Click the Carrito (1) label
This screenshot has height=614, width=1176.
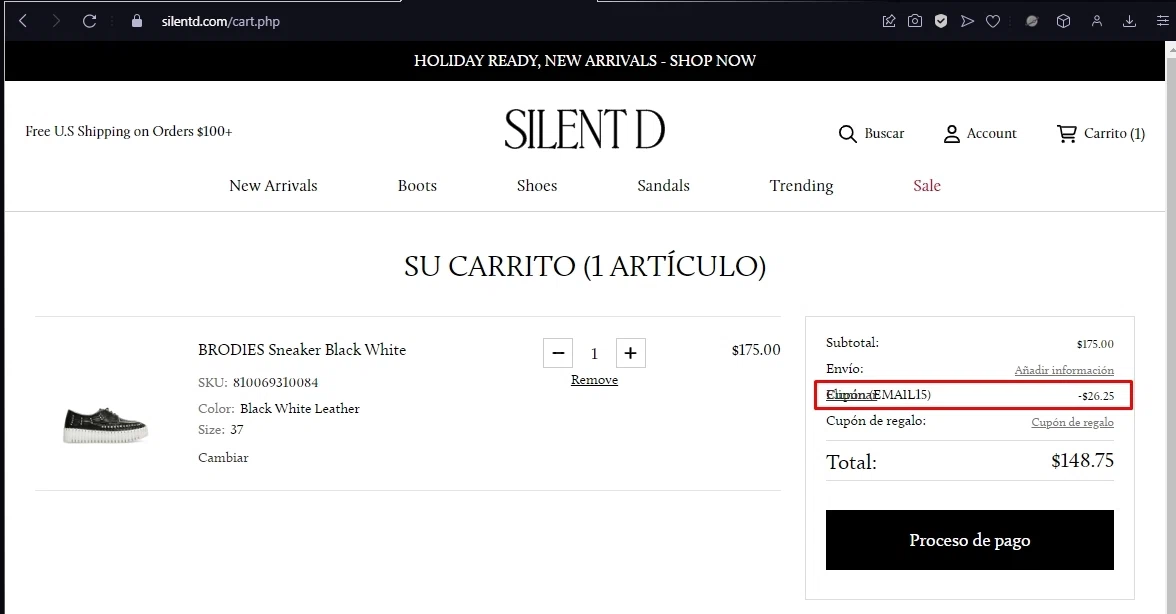tap(1114, 133)
